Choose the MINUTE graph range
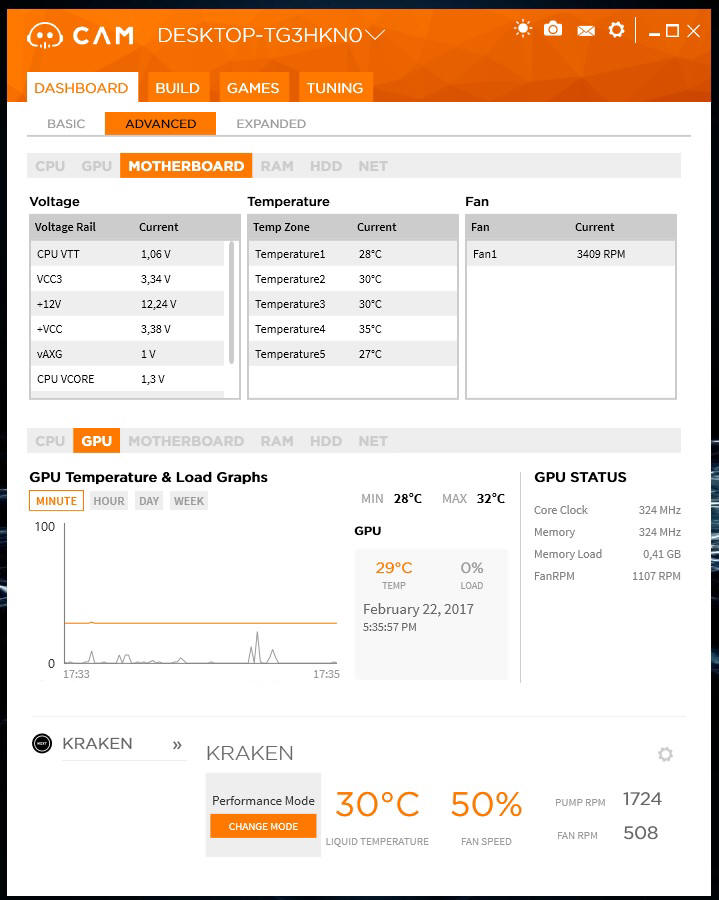719x900 pixels. [56, 501]
